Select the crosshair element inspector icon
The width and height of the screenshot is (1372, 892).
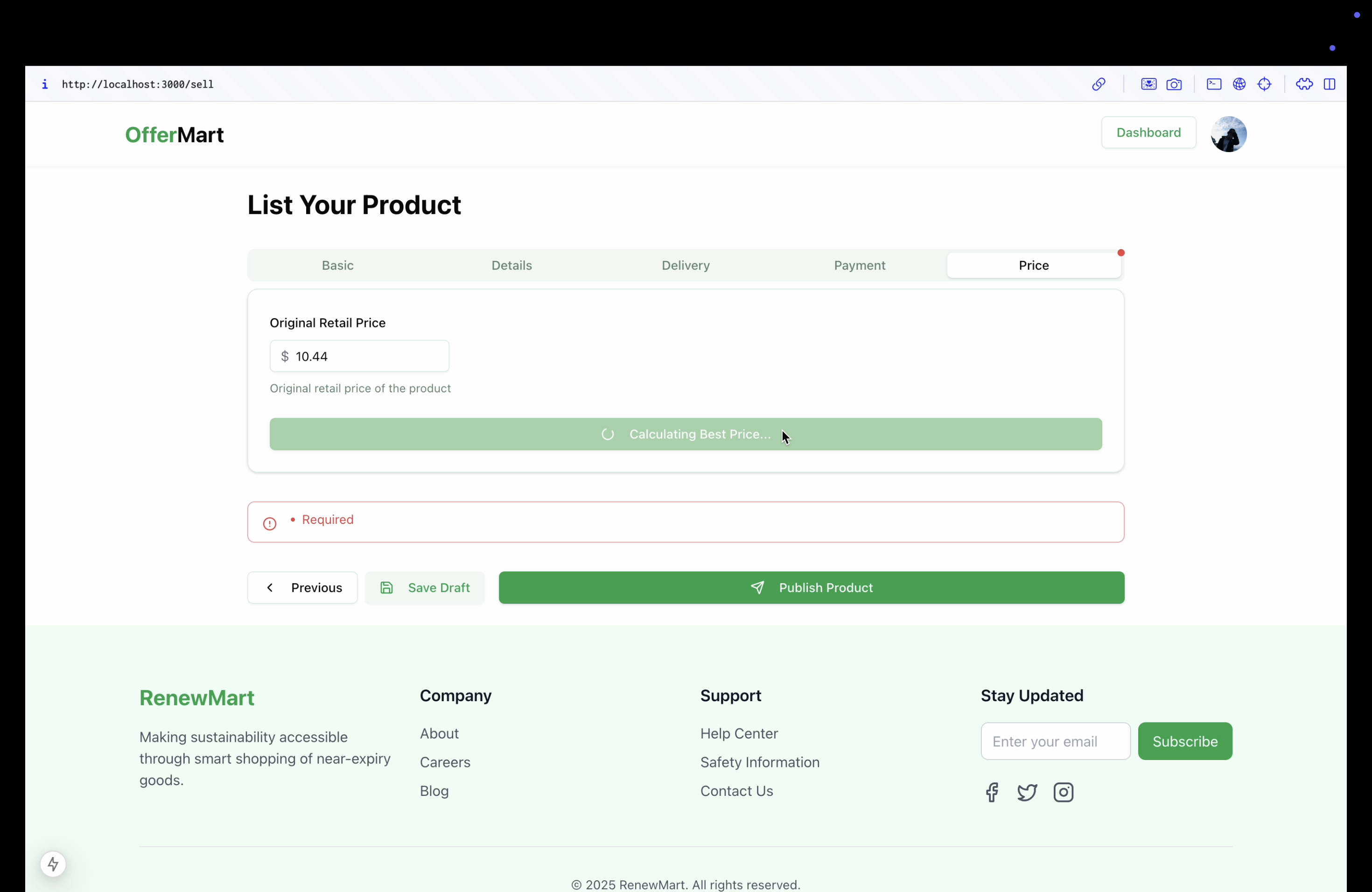(1264, 84)
